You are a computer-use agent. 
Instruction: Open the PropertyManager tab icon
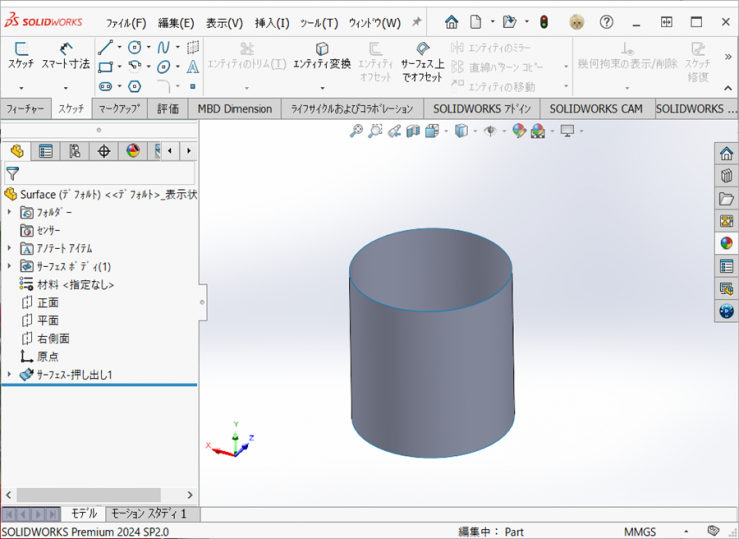click(x=45, y=151)
